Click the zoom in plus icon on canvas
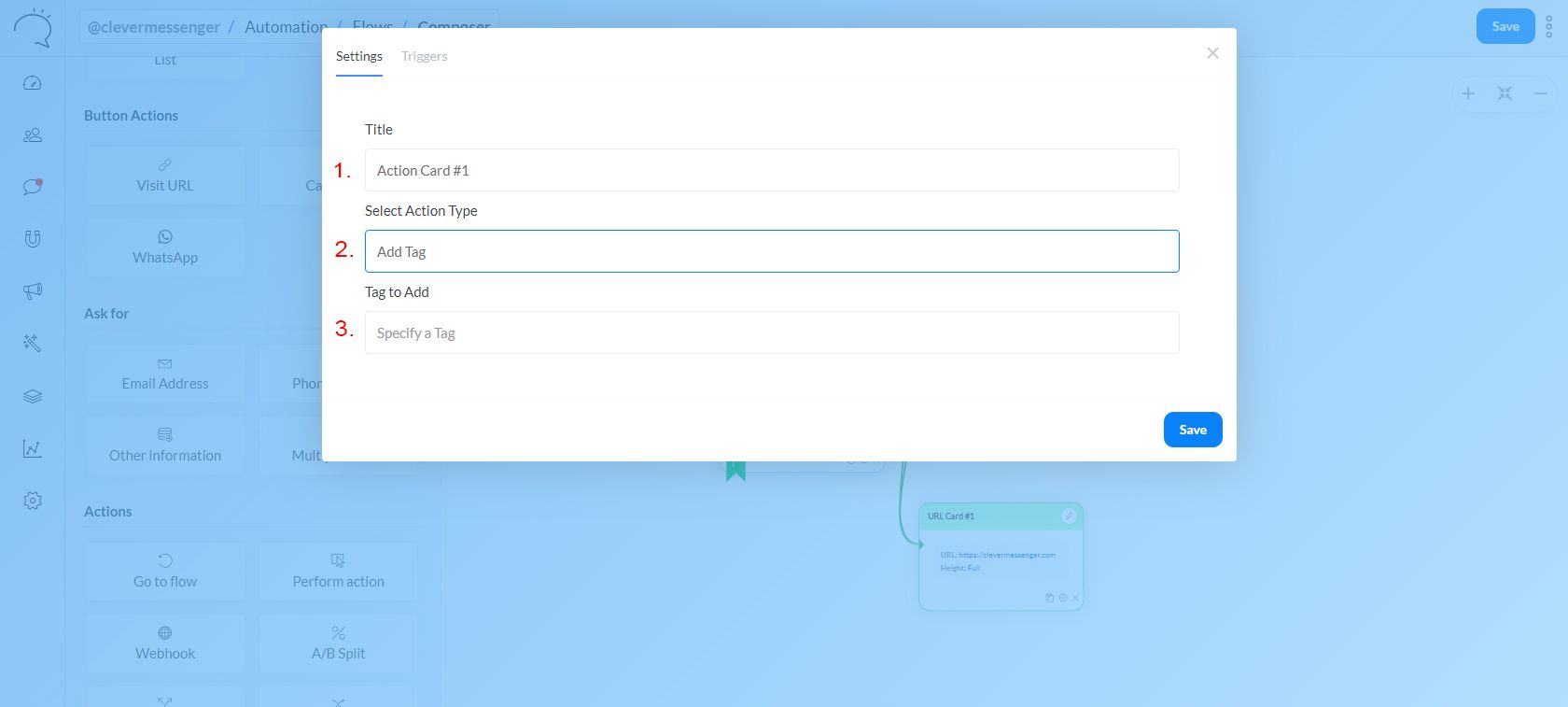The image size is (1568, 707). 1468,93
